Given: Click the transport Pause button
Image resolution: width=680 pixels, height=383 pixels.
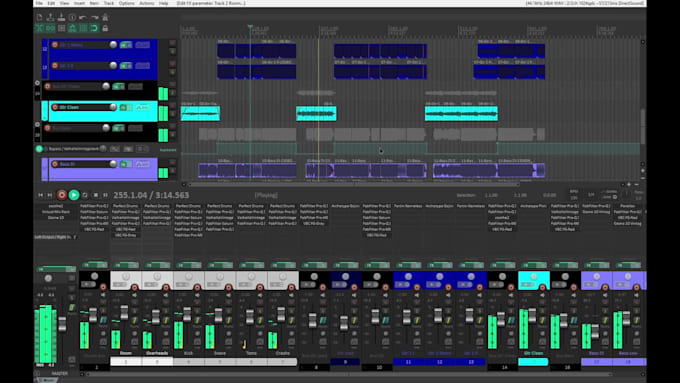Looking at the screenshot, I should coord(105,195).
